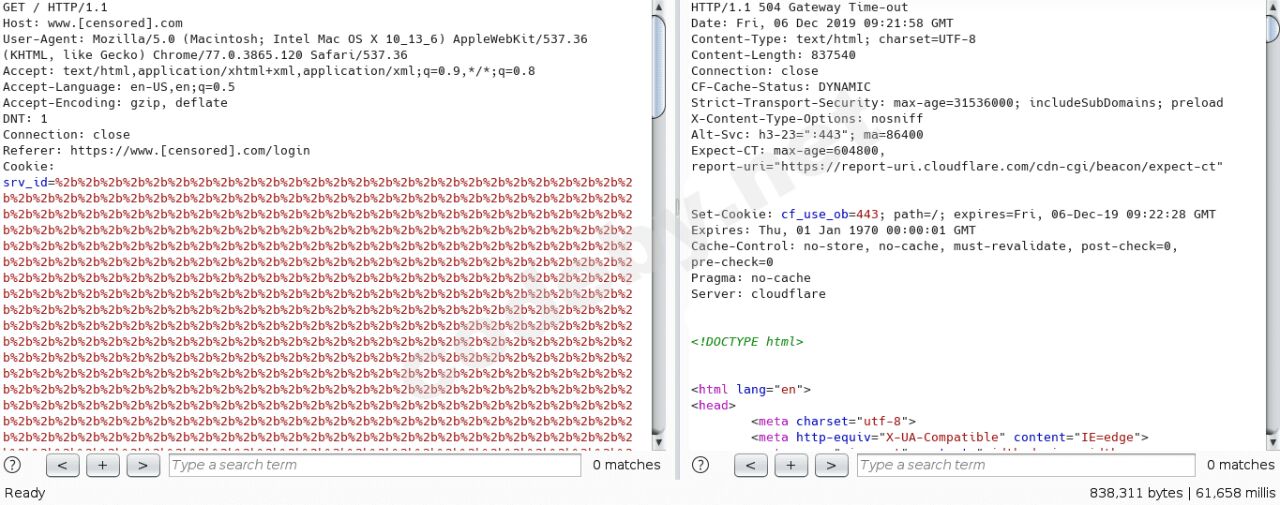Click the '<!DOCTYPE html>' line
This screenshot has height=505, width=1280.
pyautogui.click(x=747, y=343)
